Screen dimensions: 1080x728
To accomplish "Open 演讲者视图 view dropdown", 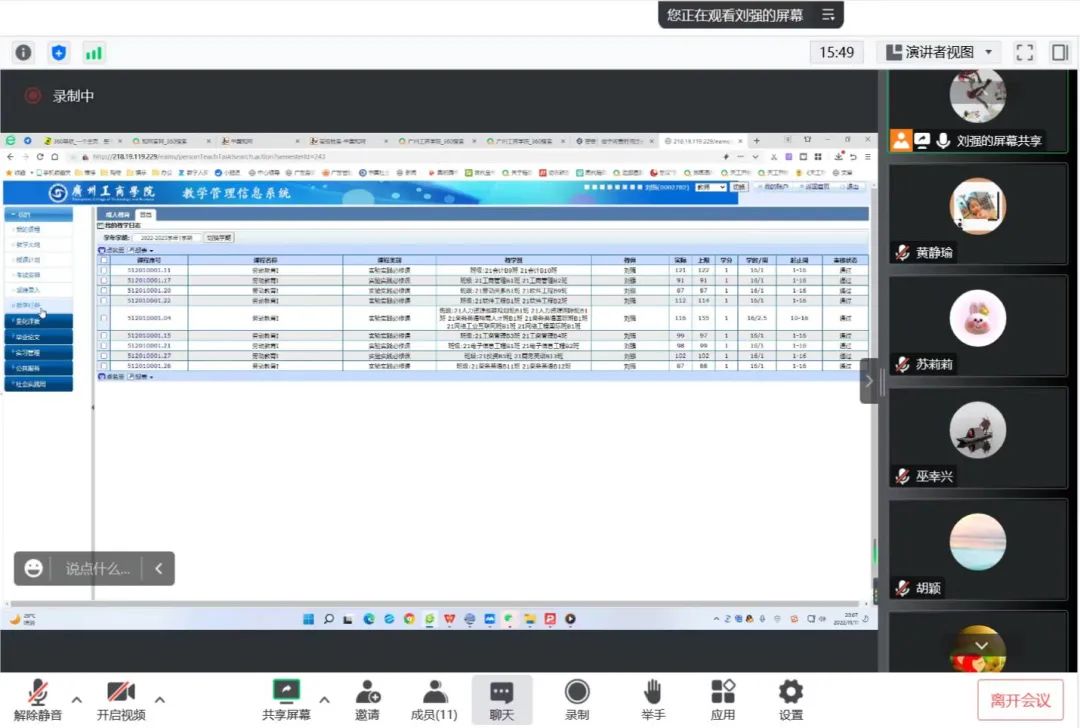I will (x=939, y=52).
